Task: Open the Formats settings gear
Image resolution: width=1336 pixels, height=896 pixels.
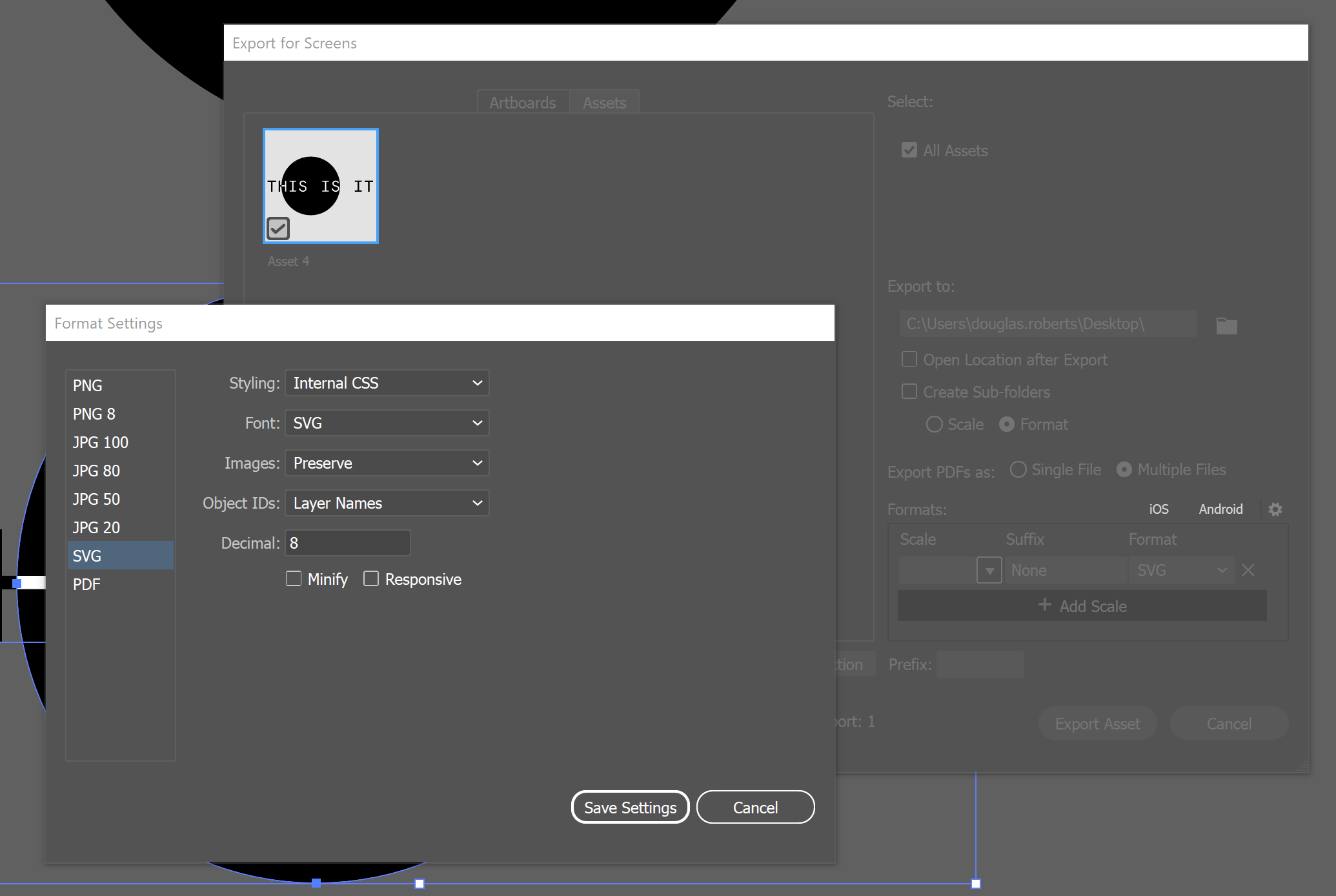Action: coord(1275,509)
